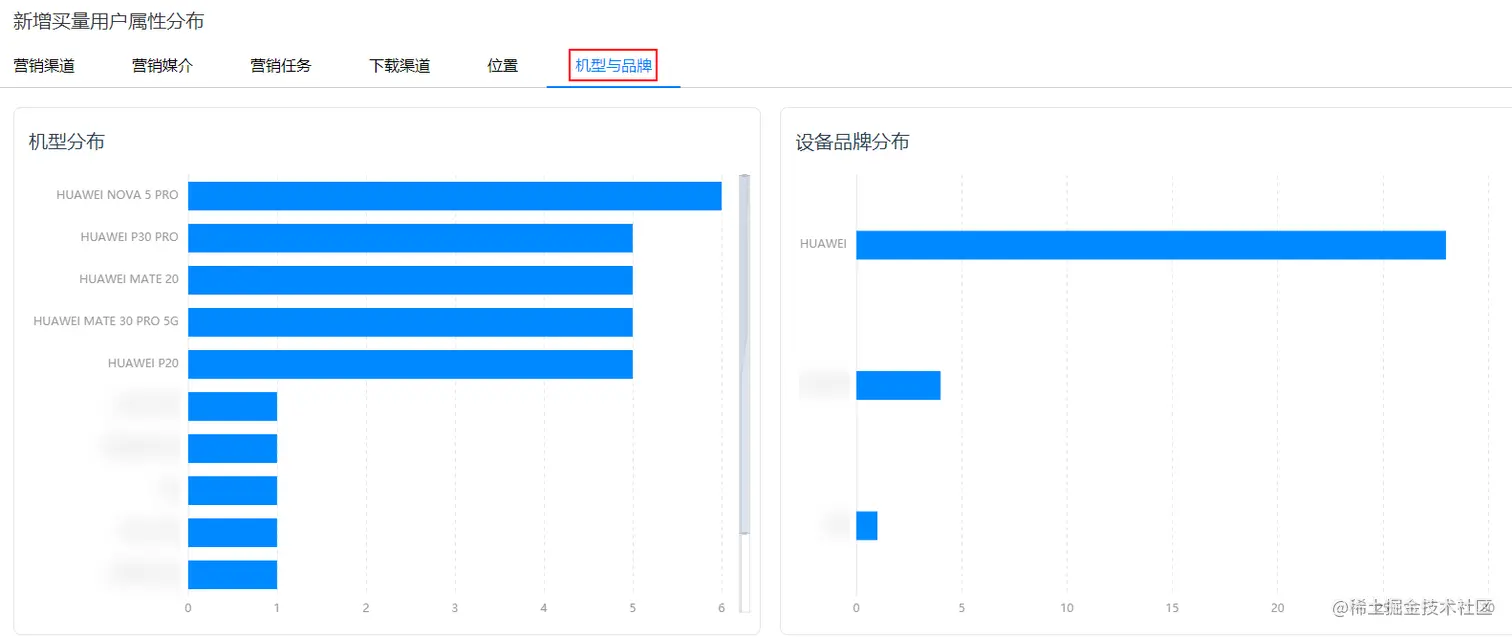Click the HUAWEI NOVA 5 PRO label
The image size is (1512, 637).
[x=118, y=195]
